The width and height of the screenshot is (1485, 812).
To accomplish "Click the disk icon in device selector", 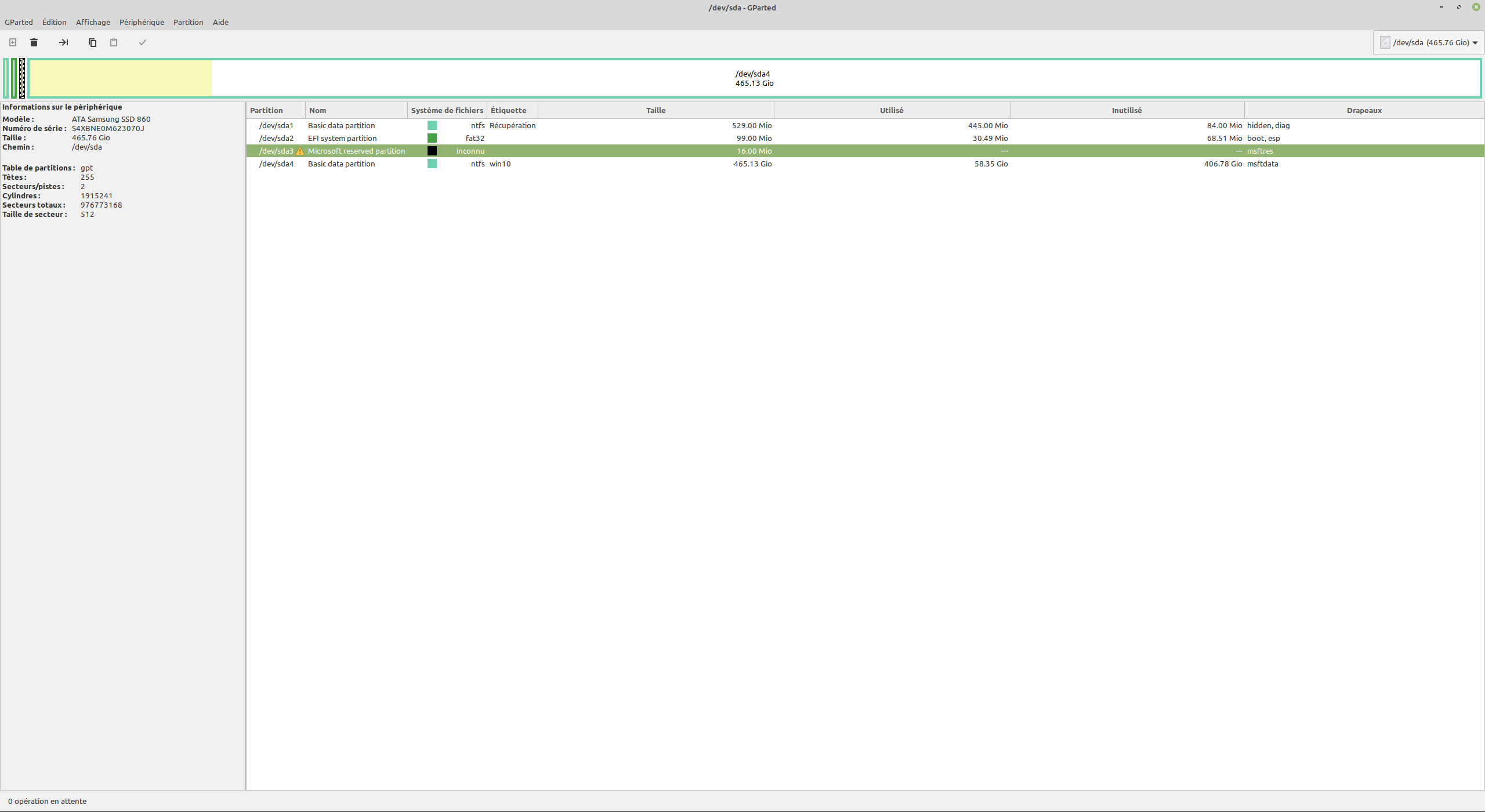I will click(1385, 42).
